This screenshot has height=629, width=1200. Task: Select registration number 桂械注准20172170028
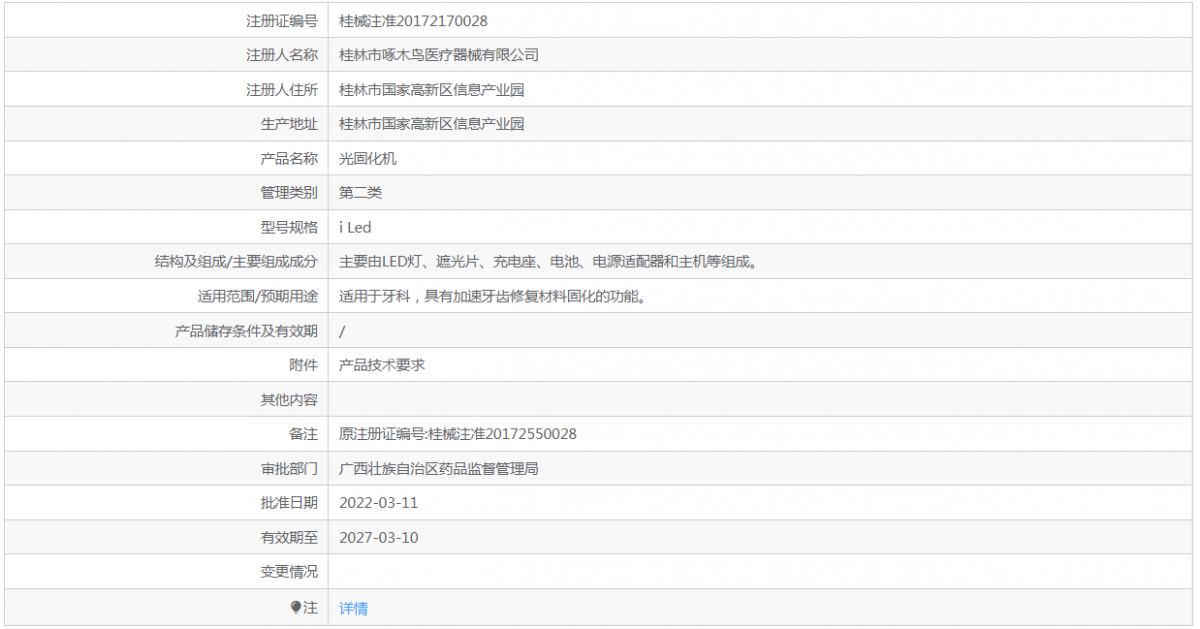click(414, 21)
